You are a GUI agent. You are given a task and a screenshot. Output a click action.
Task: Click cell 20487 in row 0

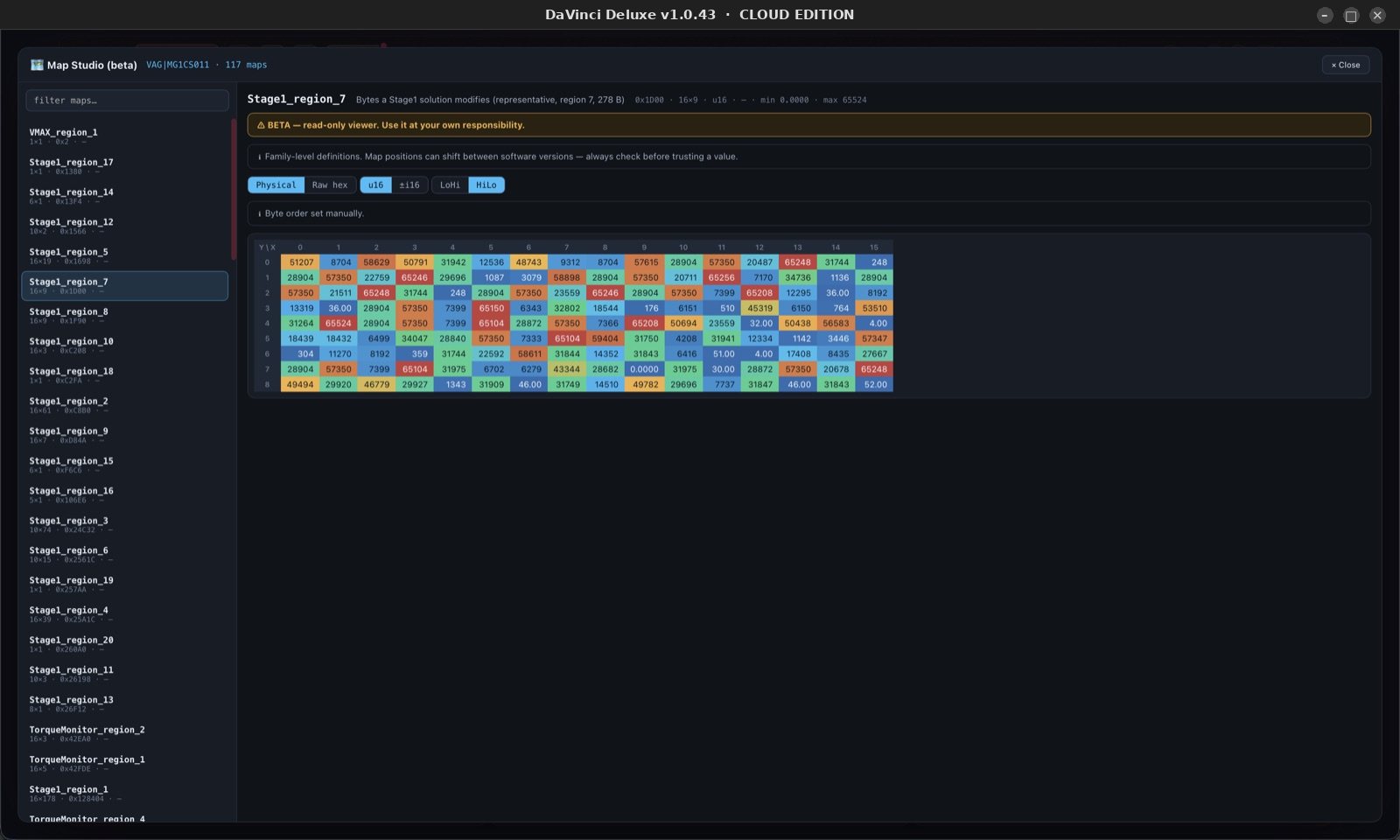coord(759,262)
